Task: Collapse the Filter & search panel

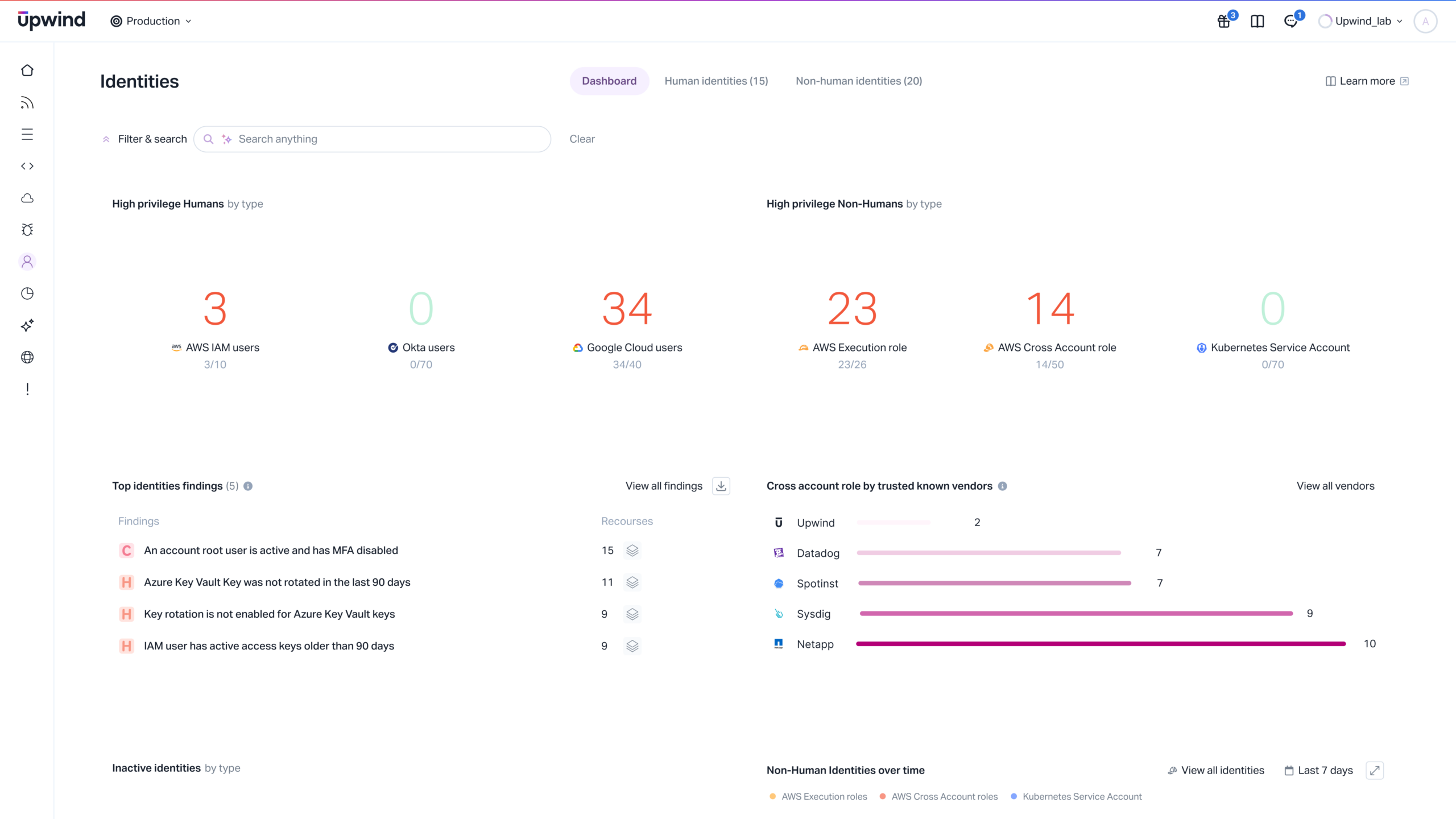Action: (x=143, y=139)
